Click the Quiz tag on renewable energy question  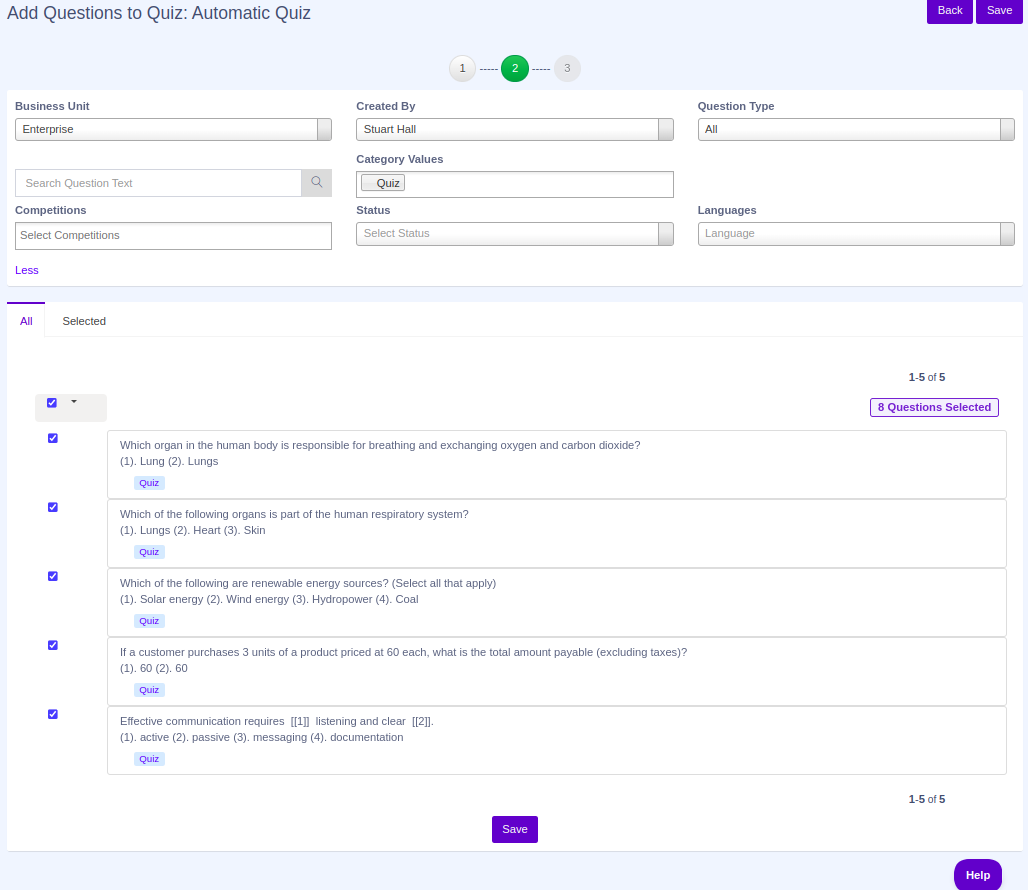pyautogui.click(x=149, y=621)
